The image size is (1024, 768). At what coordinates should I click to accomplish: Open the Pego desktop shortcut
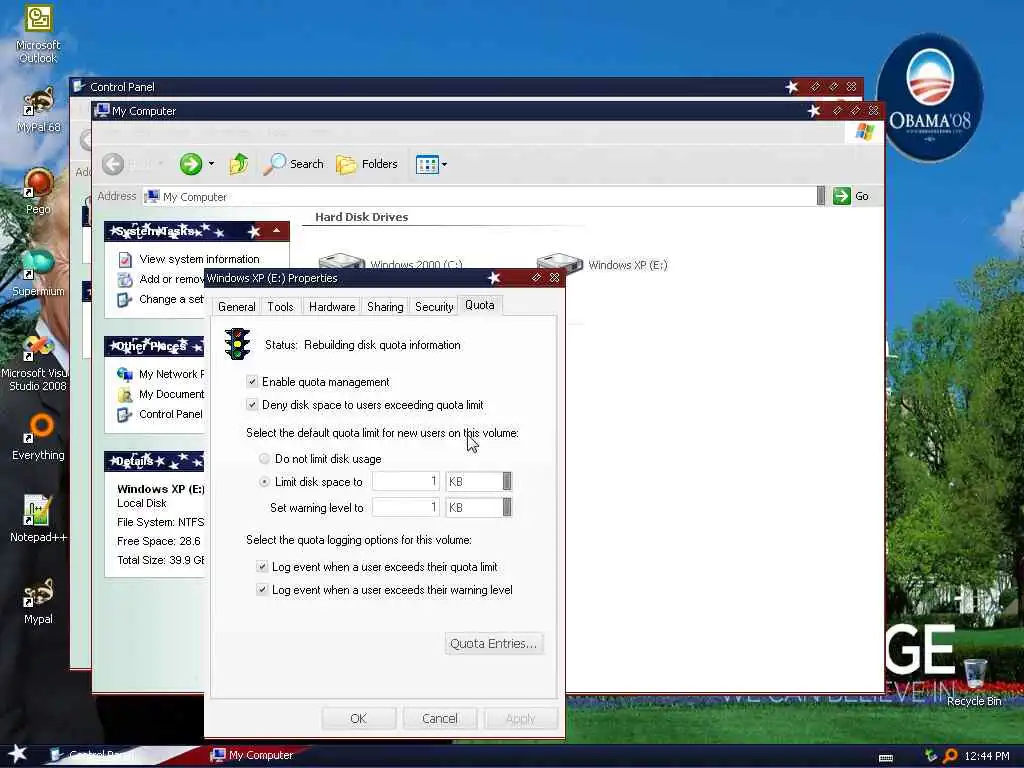coord(38,191)
